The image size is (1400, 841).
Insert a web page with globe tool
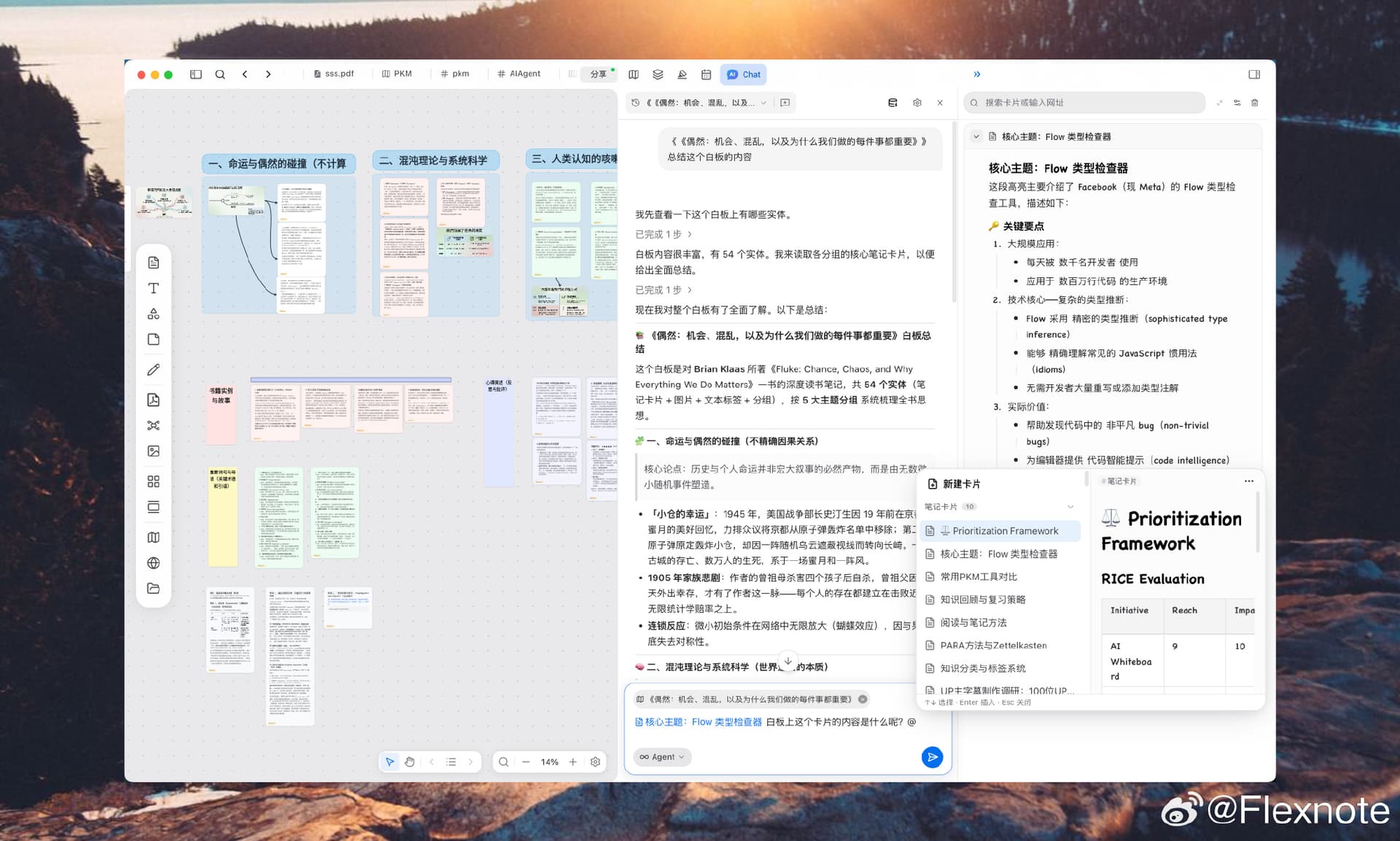coord(153,563)
